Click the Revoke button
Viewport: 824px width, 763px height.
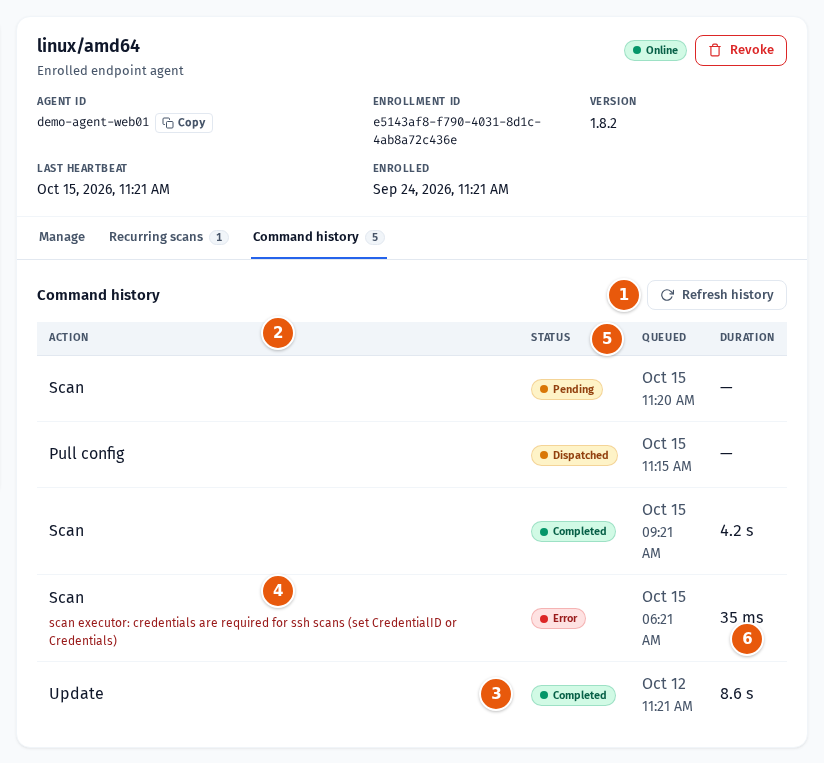pos(740,50)
